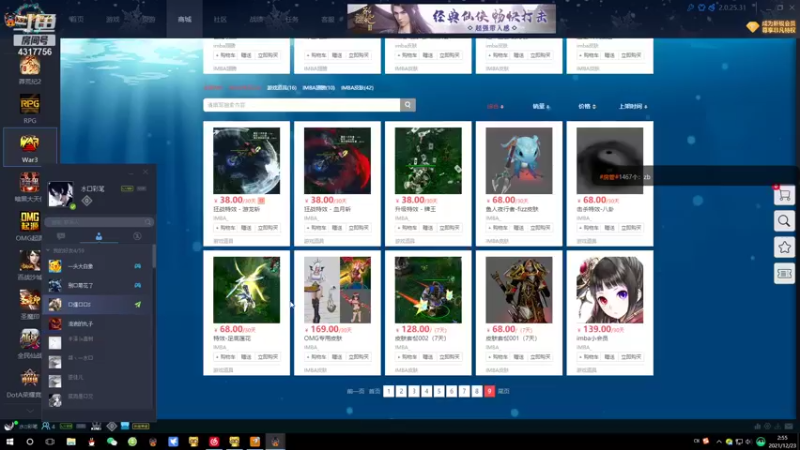This screenshot has width=800, height=450.
Task: Switch to the chat messages tab in friends panel
Action: click(x=61, y=236)
